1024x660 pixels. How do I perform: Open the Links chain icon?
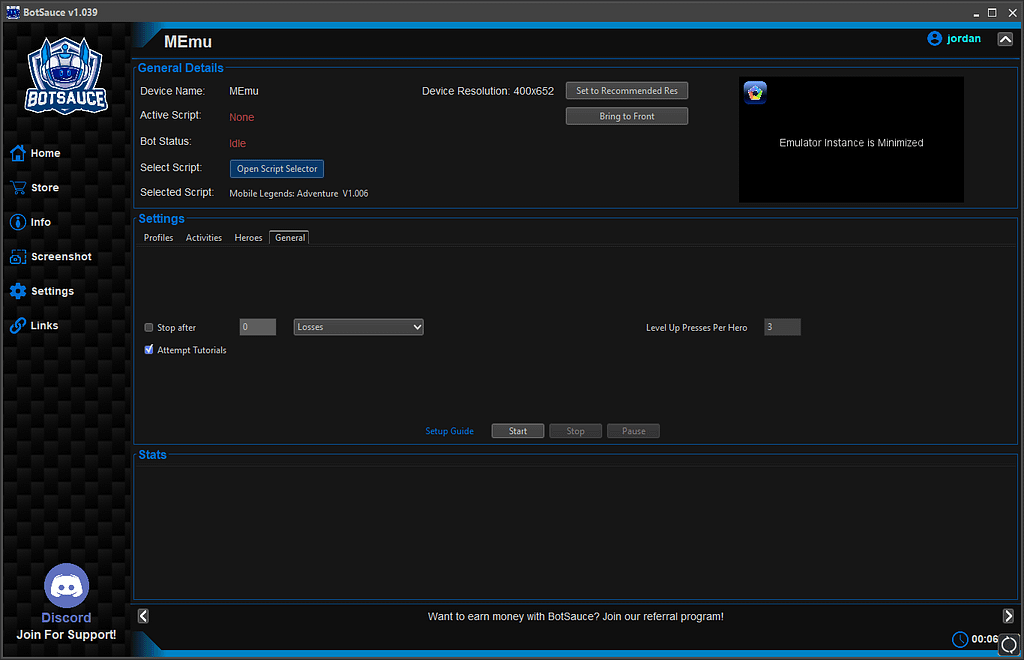point(17,326)
